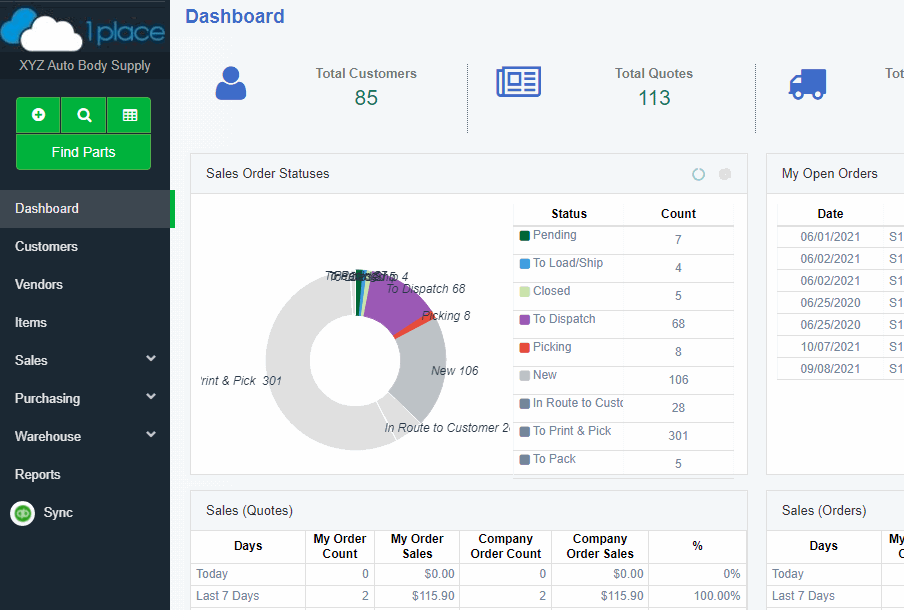Click the magnifier search button
The height and width of the screenshot is (610, 904).
[84, 115]
